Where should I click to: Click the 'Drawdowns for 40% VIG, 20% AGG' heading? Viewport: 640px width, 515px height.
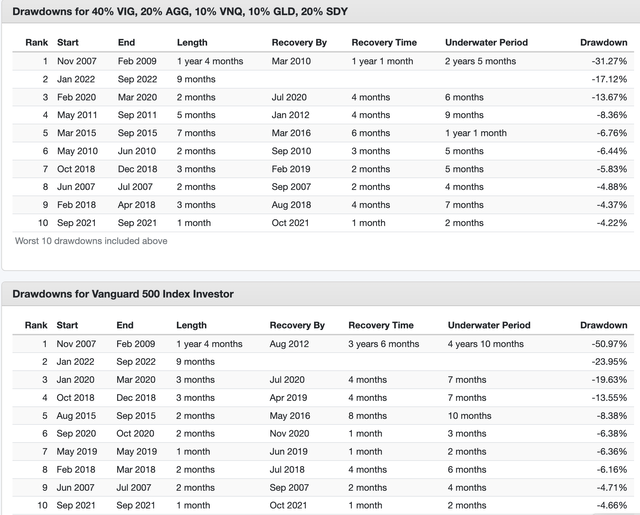coord(180,11)
